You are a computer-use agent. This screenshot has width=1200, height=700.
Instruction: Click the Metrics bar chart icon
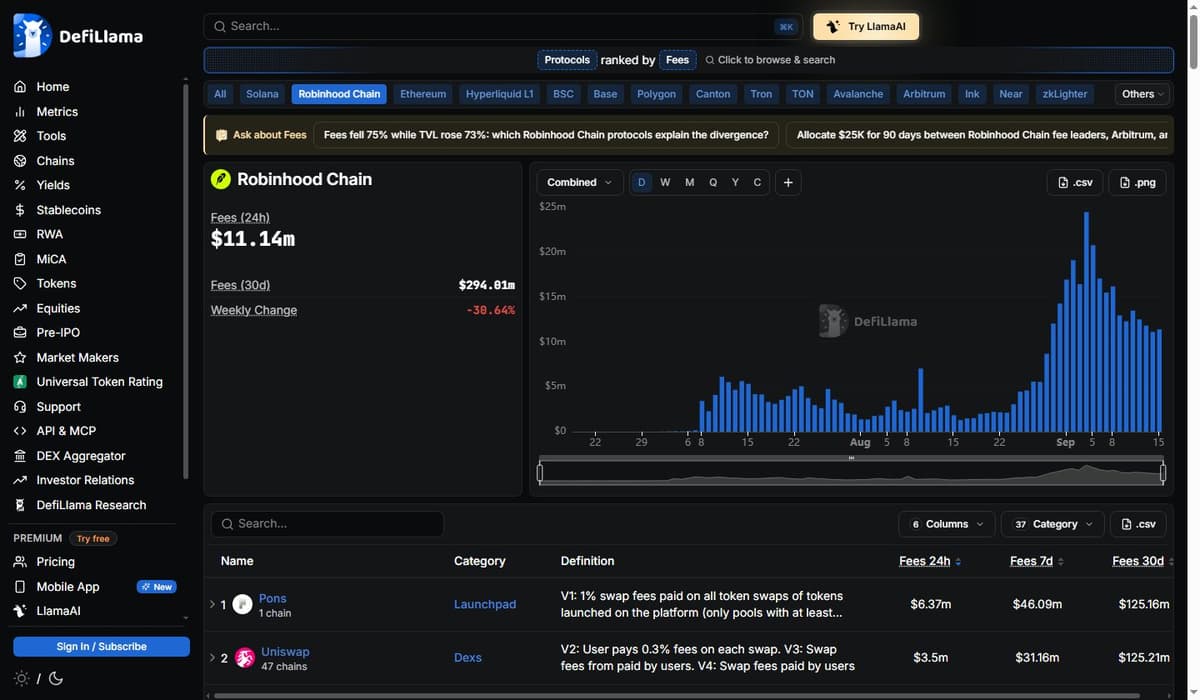(x=20, y=112)
